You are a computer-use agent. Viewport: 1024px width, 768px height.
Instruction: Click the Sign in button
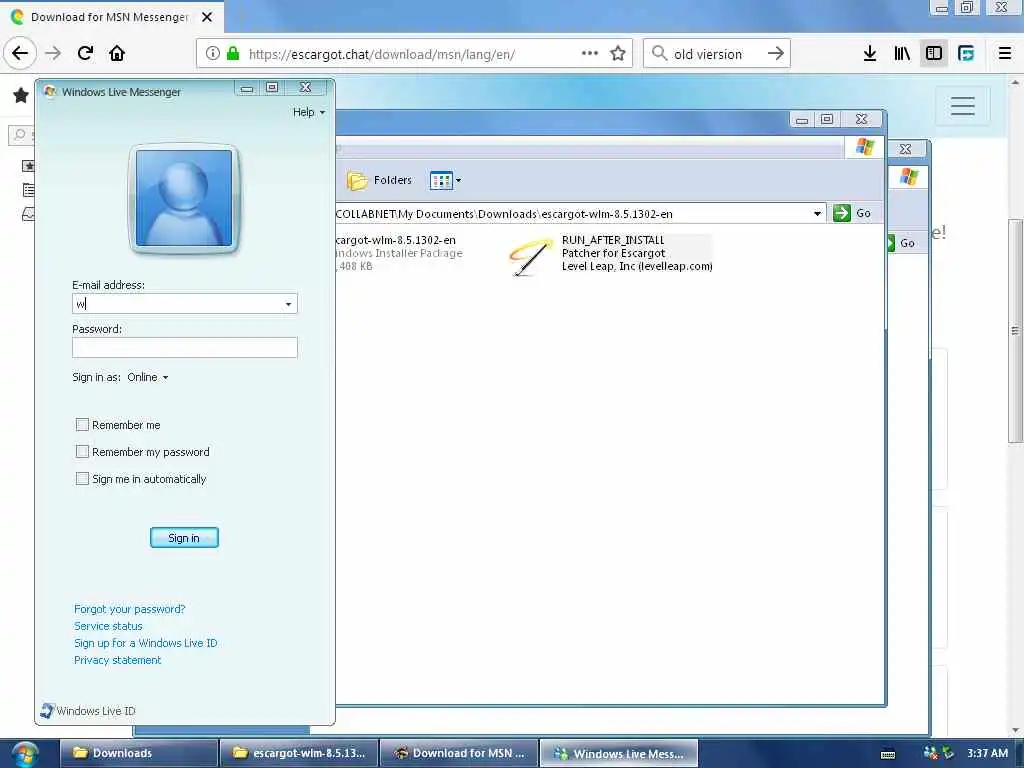point(184,538)
